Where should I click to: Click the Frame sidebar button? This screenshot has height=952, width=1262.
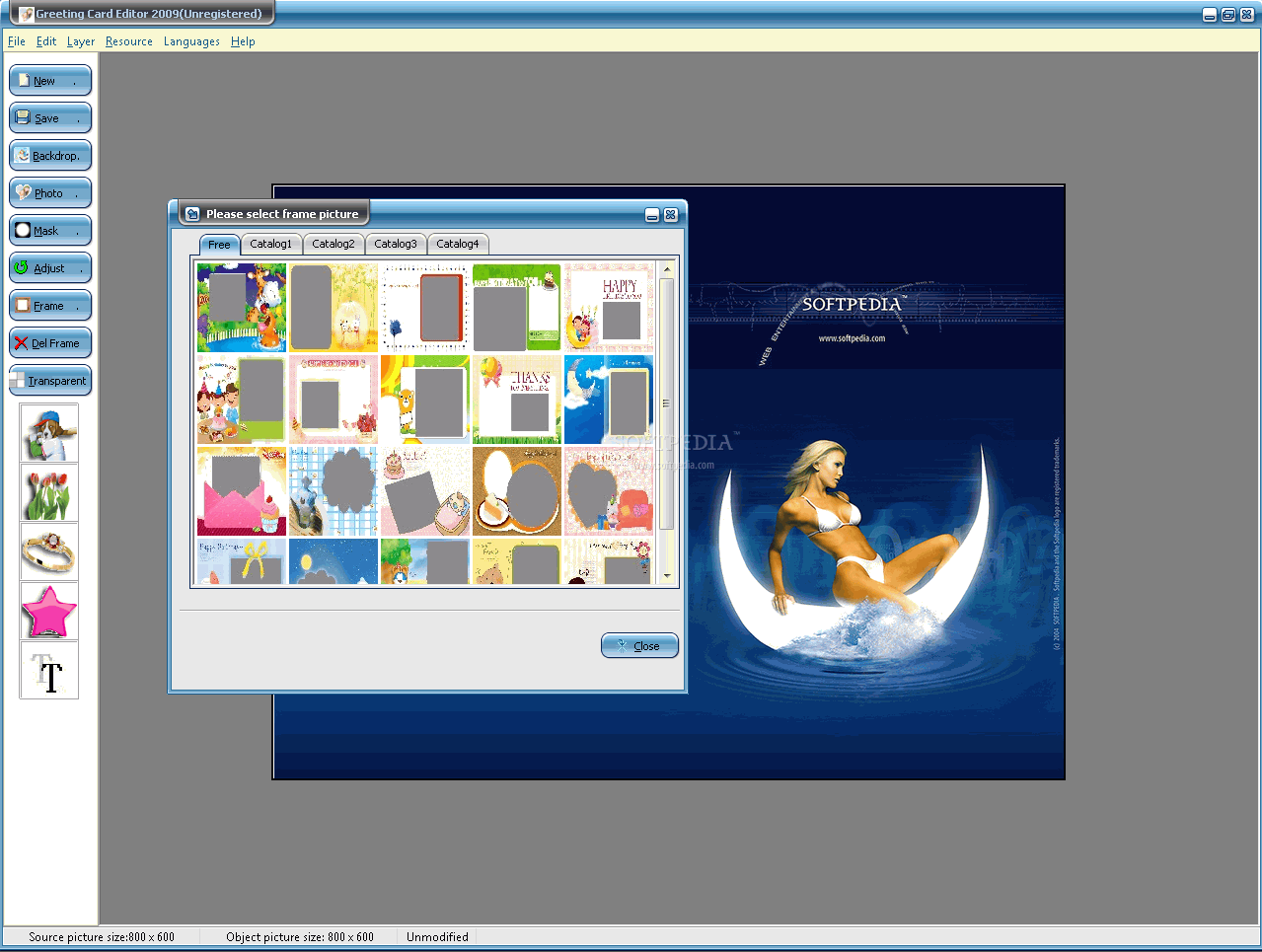50,306
